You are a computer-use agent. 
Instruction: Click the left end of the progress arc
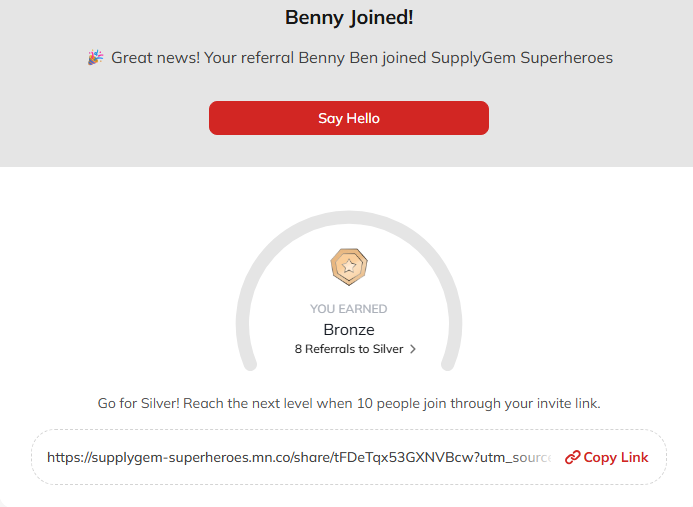pyautogui.click(x=250, y=364)
